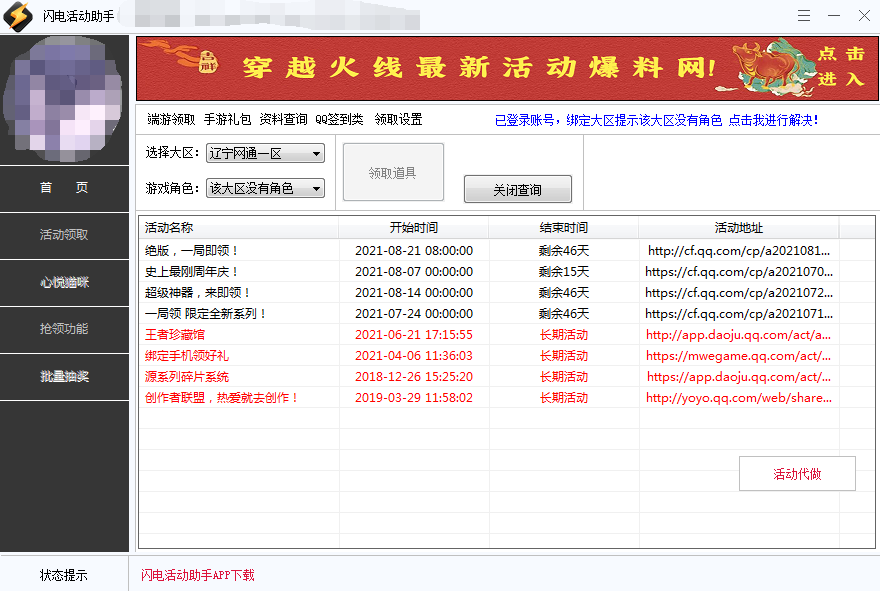Click start time 2019-03-29 11:58:02
Image resolution: width=880 pixels, height=591 pixels.
point(414,398)
